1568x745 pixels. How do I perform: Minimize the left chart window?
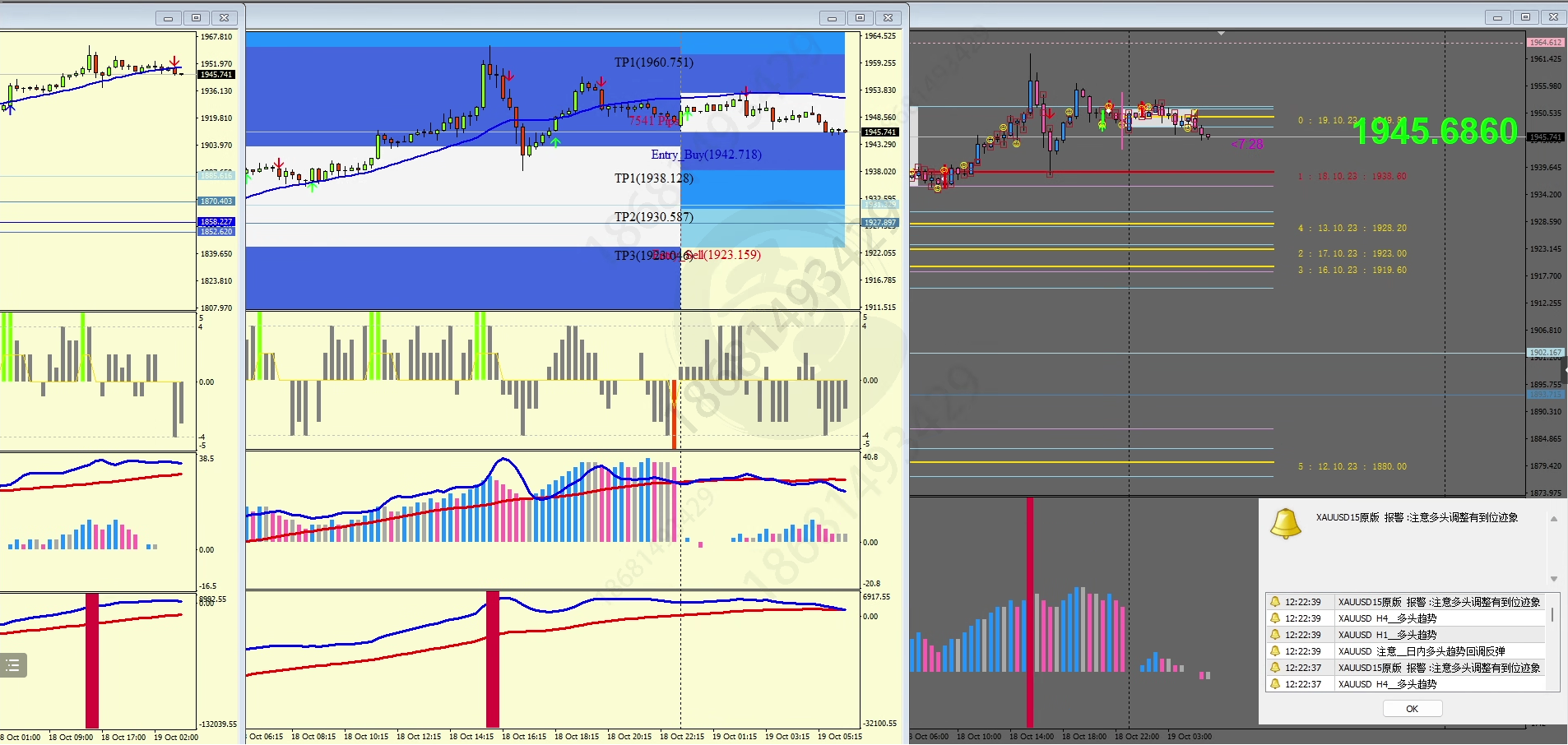[x=168, y=17]
